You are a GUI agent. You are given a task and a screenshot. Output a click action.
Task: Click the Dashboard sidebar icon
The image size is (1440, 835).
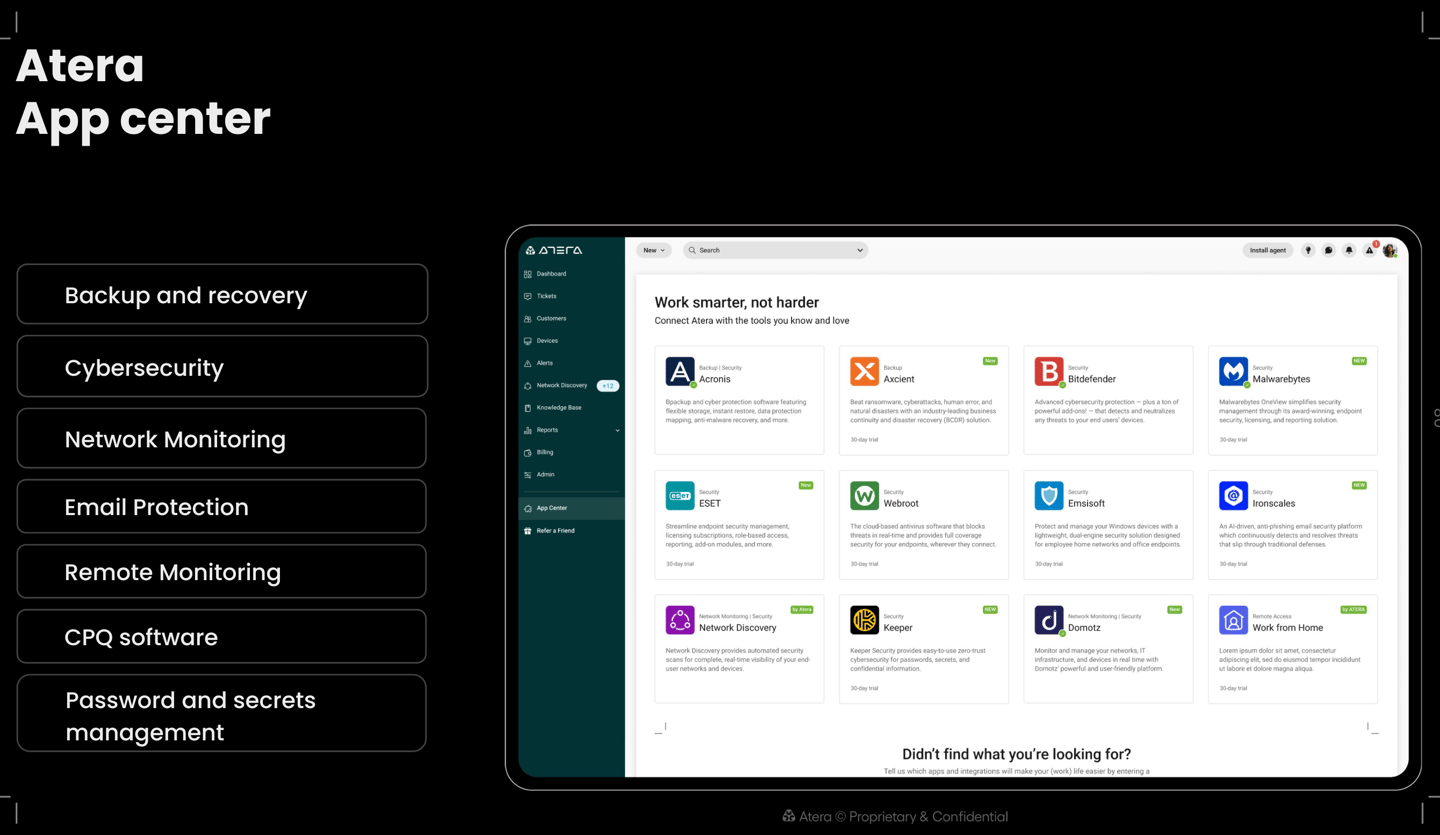pos(528,274)
